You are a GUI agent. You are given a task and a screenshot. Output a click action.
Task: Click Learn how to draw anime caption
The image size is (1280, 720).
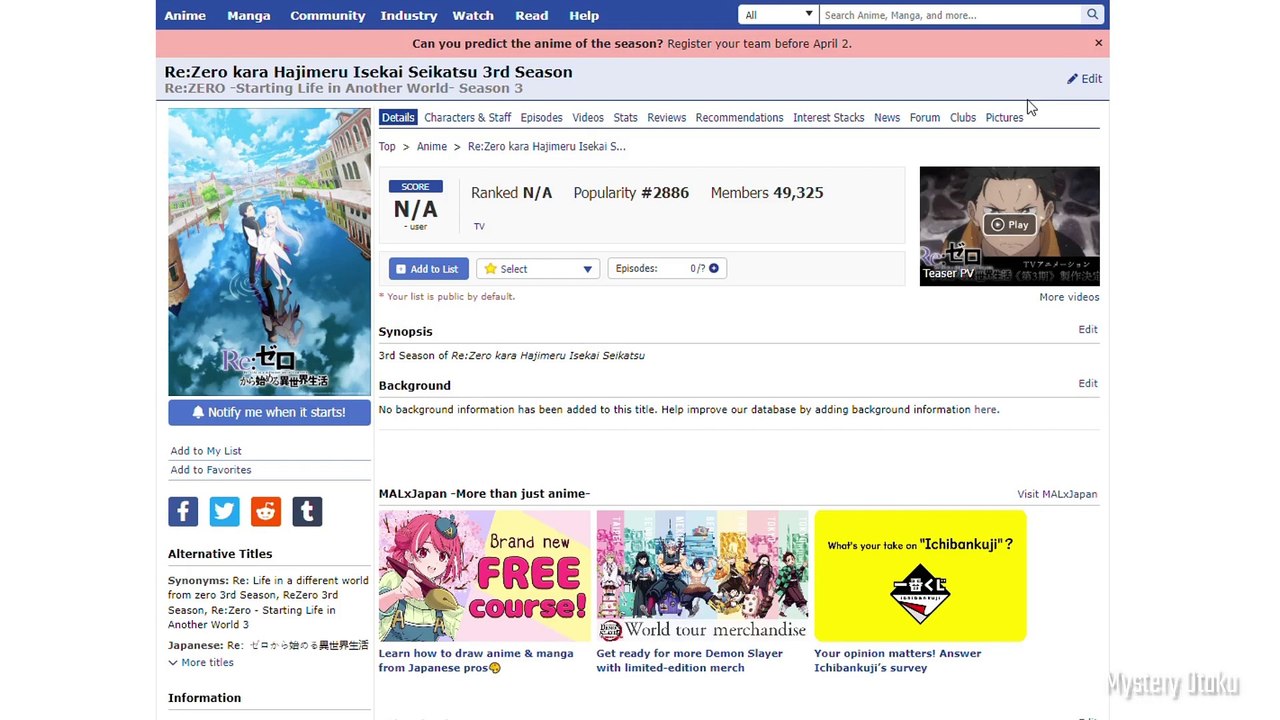pos(476,661)
